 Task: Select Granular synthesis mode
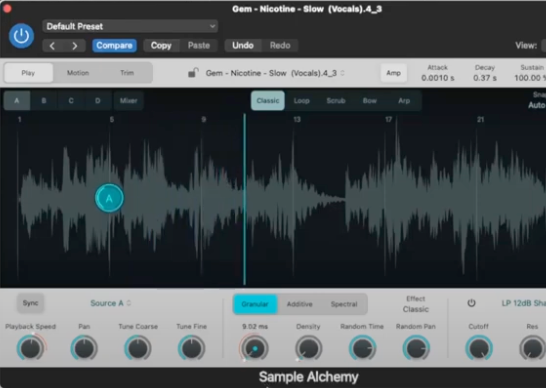coord(255,304)
